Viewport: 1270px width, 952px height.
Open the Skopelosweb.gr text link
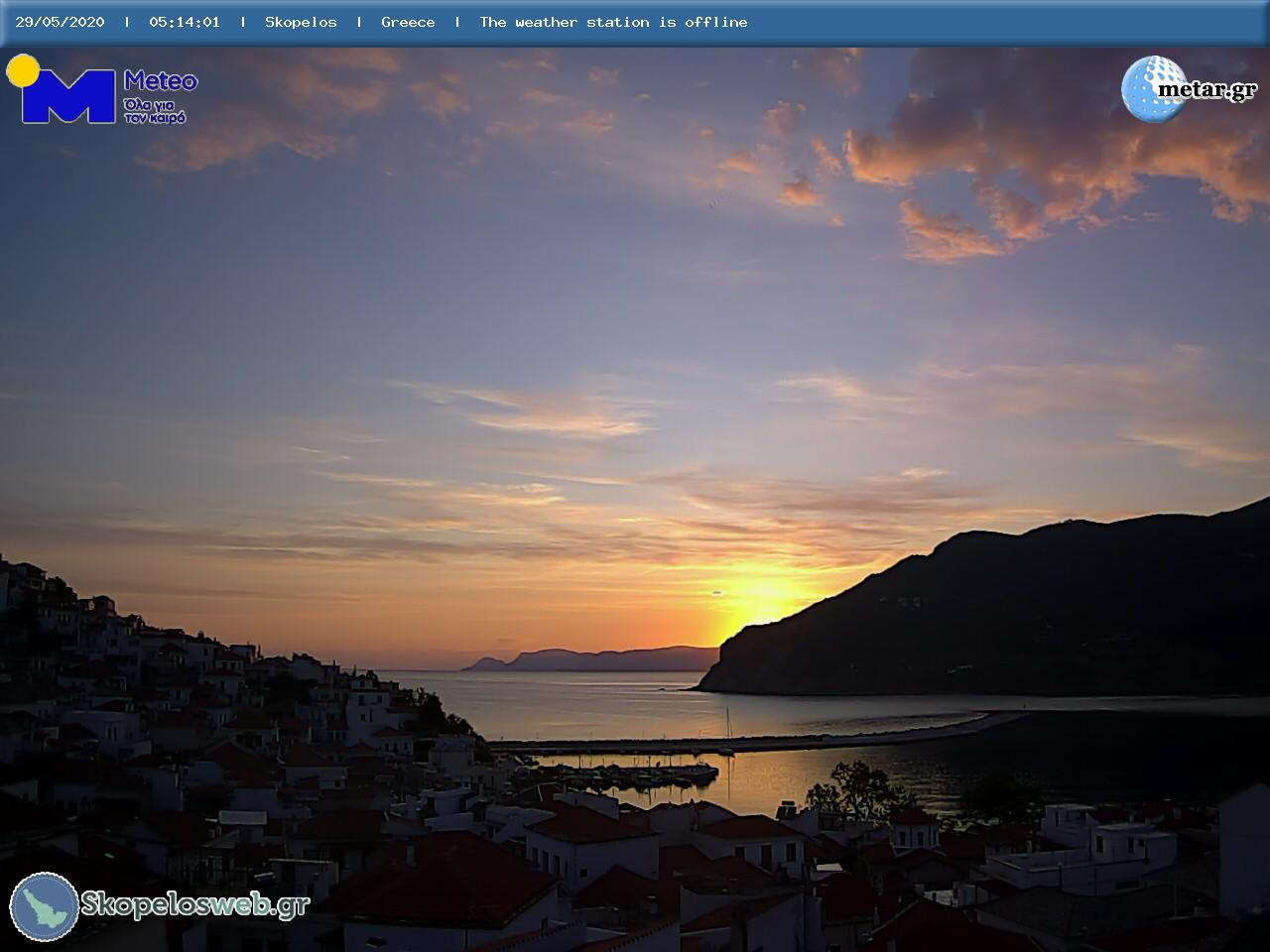194,904
